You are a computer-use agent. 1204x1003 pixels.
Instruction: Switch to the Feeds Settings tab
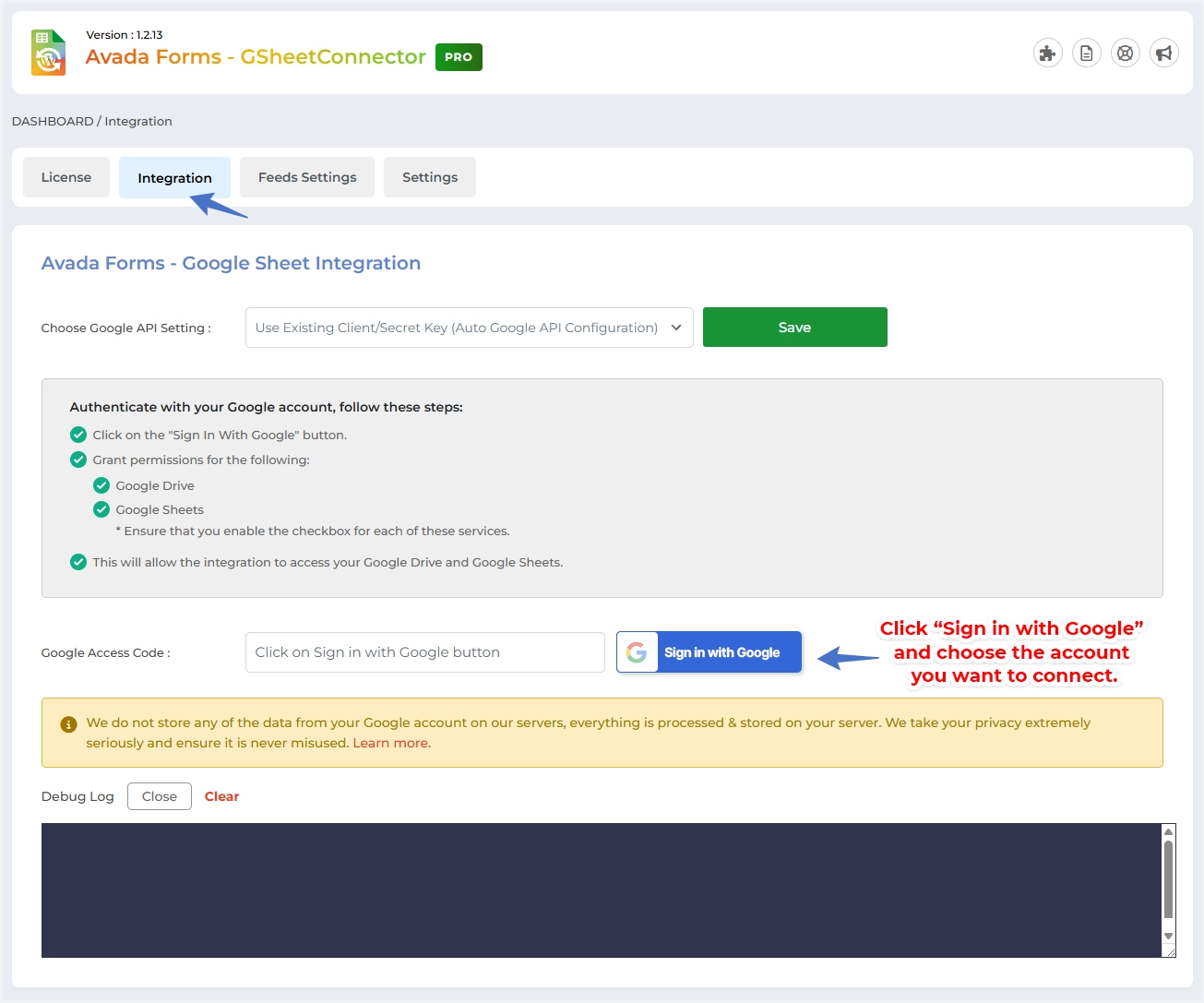click(x=307, y=177)
